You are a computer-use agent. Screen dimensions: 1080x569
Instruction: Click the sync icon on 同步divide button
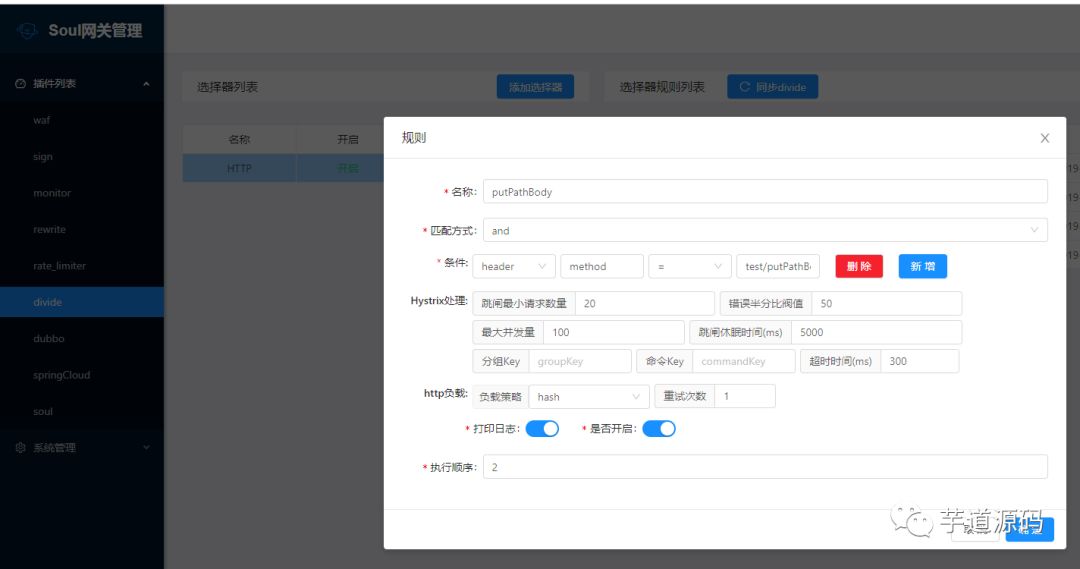(745, 87)
